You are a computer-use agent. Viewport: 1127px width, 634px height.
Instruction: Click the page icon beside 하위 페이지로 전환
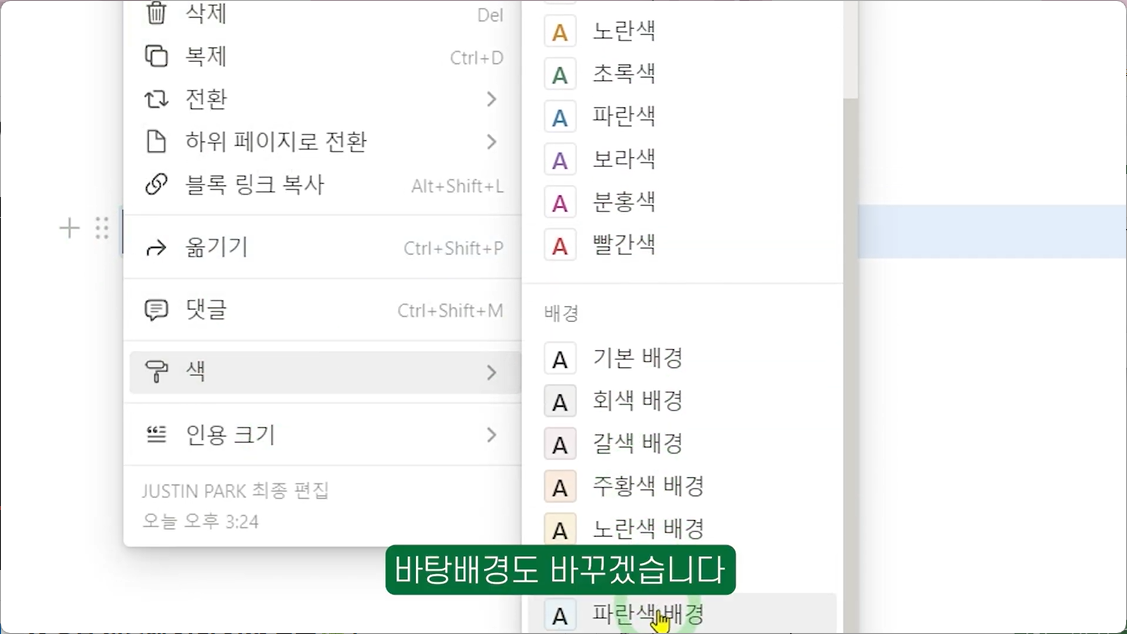(156, 142)
